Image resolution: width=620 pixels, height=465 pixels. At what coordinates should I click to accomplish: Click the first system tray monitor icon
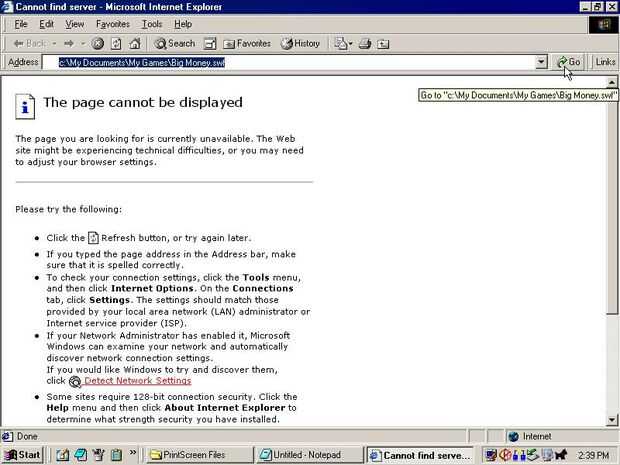[491, 455]
